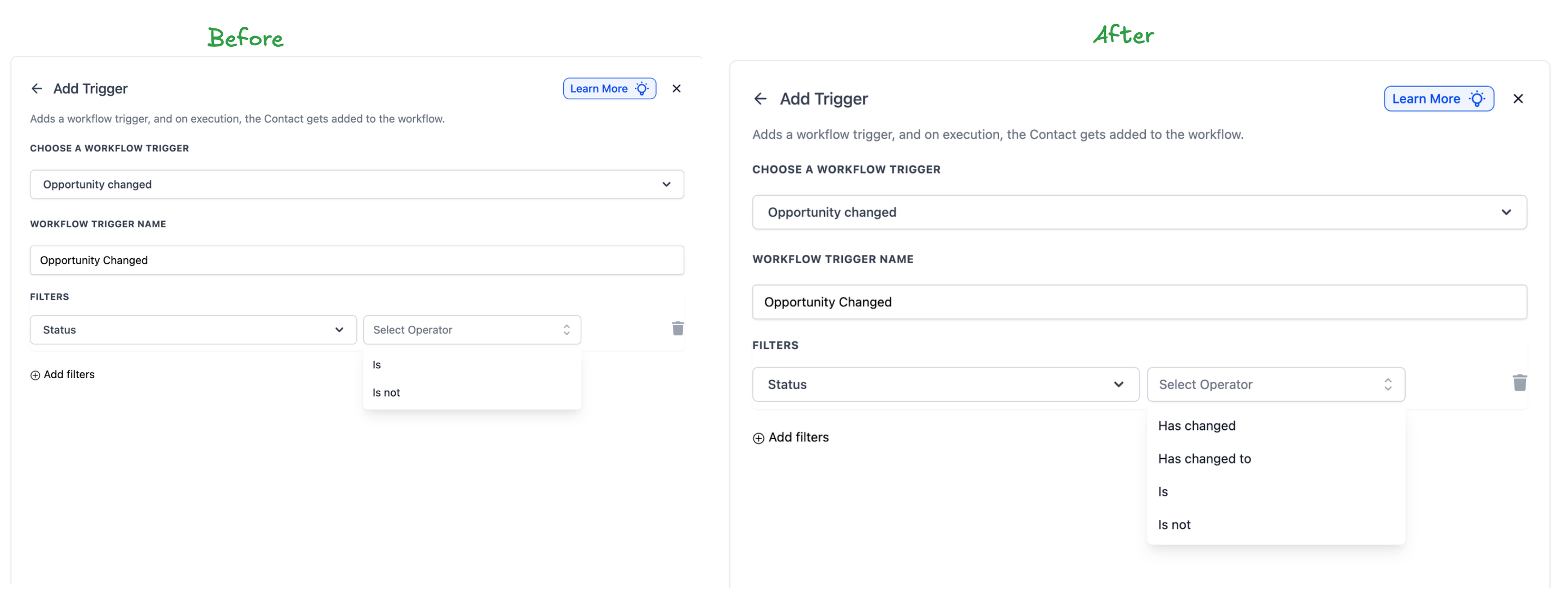Open Opportunity changed dropdown in After panel

[1139, 212]
